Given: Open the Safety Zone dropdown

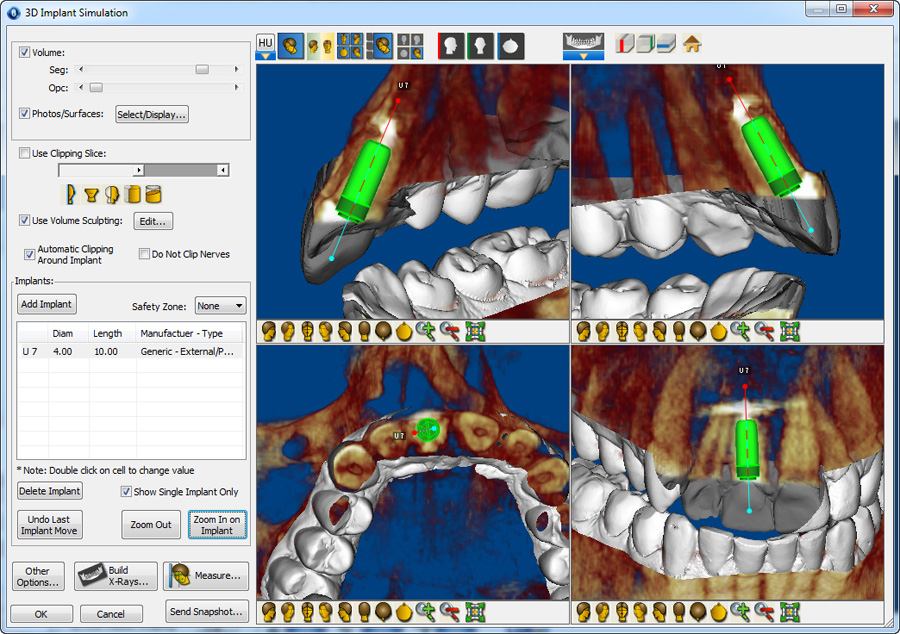Looking at the screenshot, I should click(220, 305).
